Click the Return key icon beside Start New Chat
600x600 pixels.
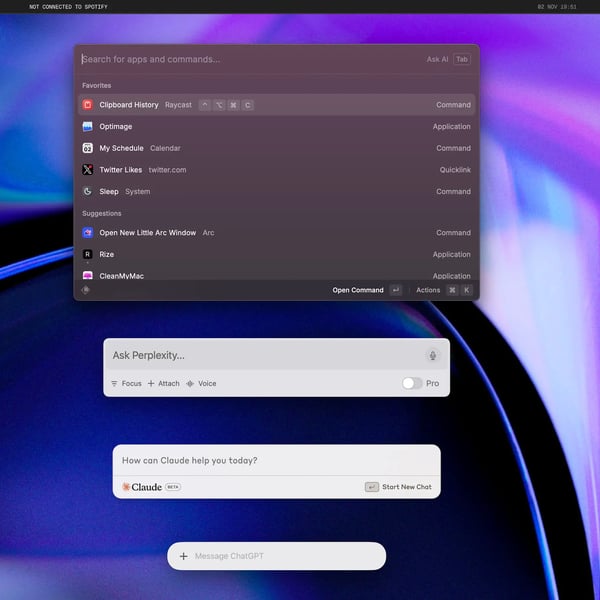pyautogui.click(x=372, y=487)
